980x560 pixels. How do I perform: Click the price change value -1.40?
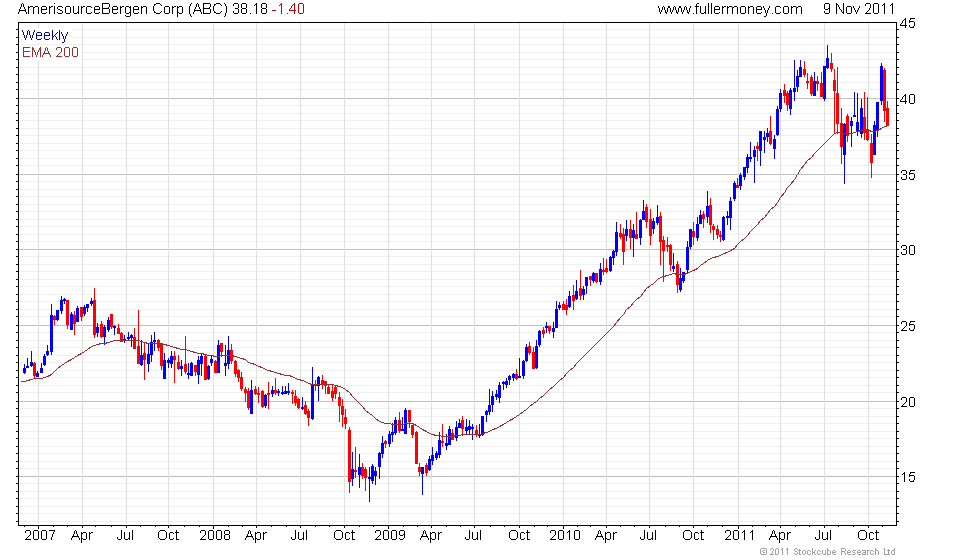click(288, 9)
